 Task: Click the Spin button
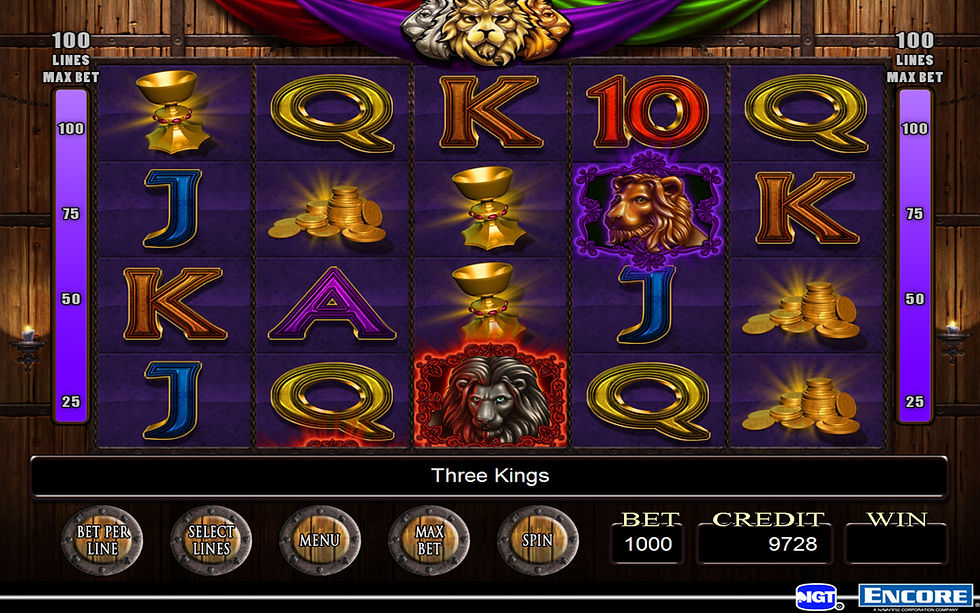(x=538, y=541)
